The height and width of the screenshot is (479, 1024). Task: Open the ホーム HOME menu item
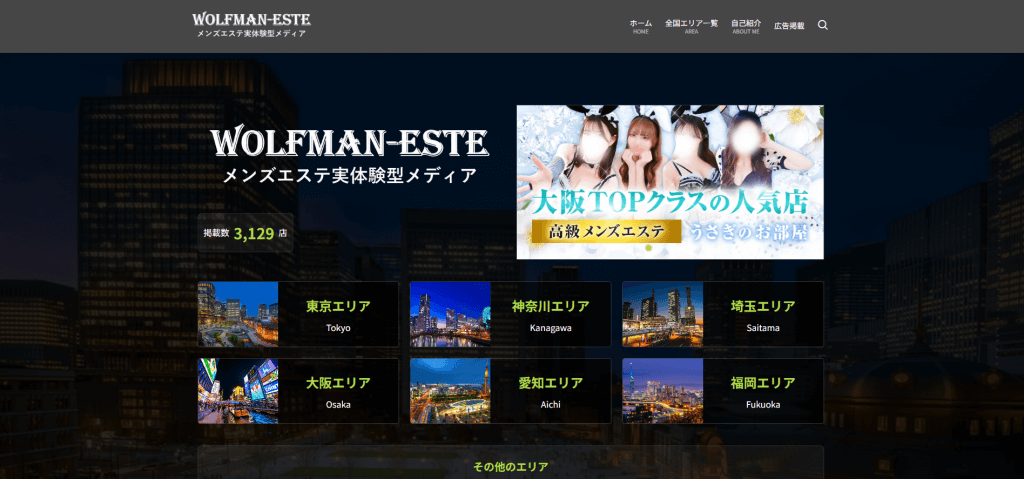click(x=641, y=26)
